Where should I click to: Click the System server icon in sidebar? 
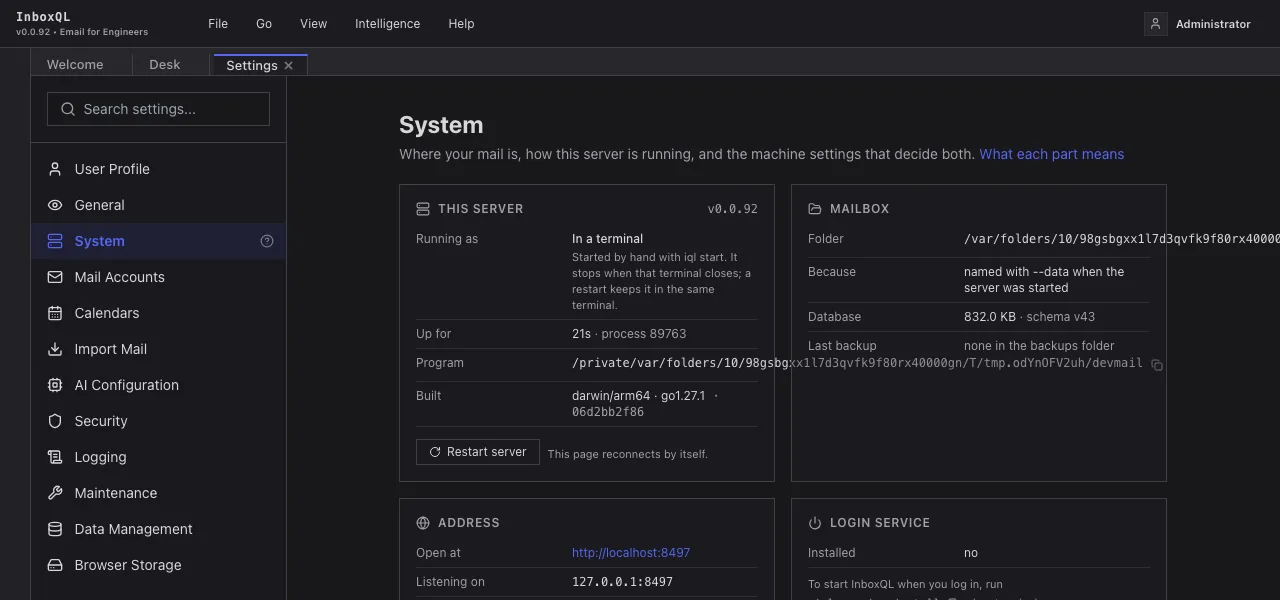[x=55, y=241]
